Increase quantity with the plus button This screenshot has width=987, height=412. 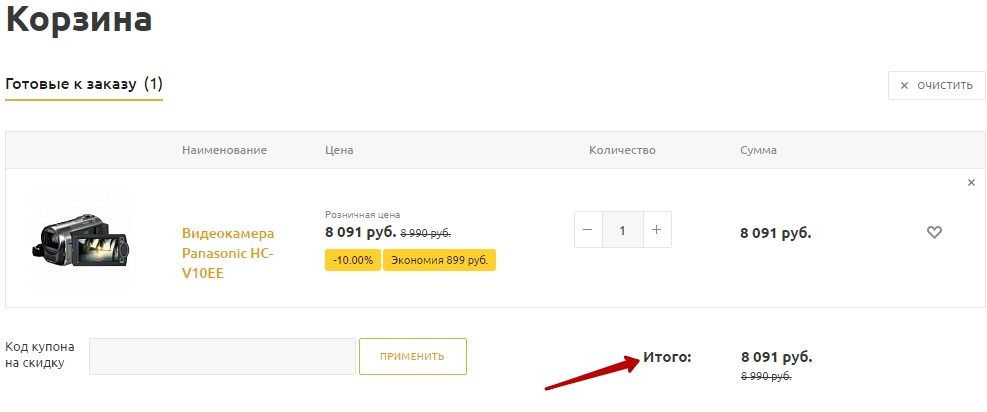tap(656, 230)
